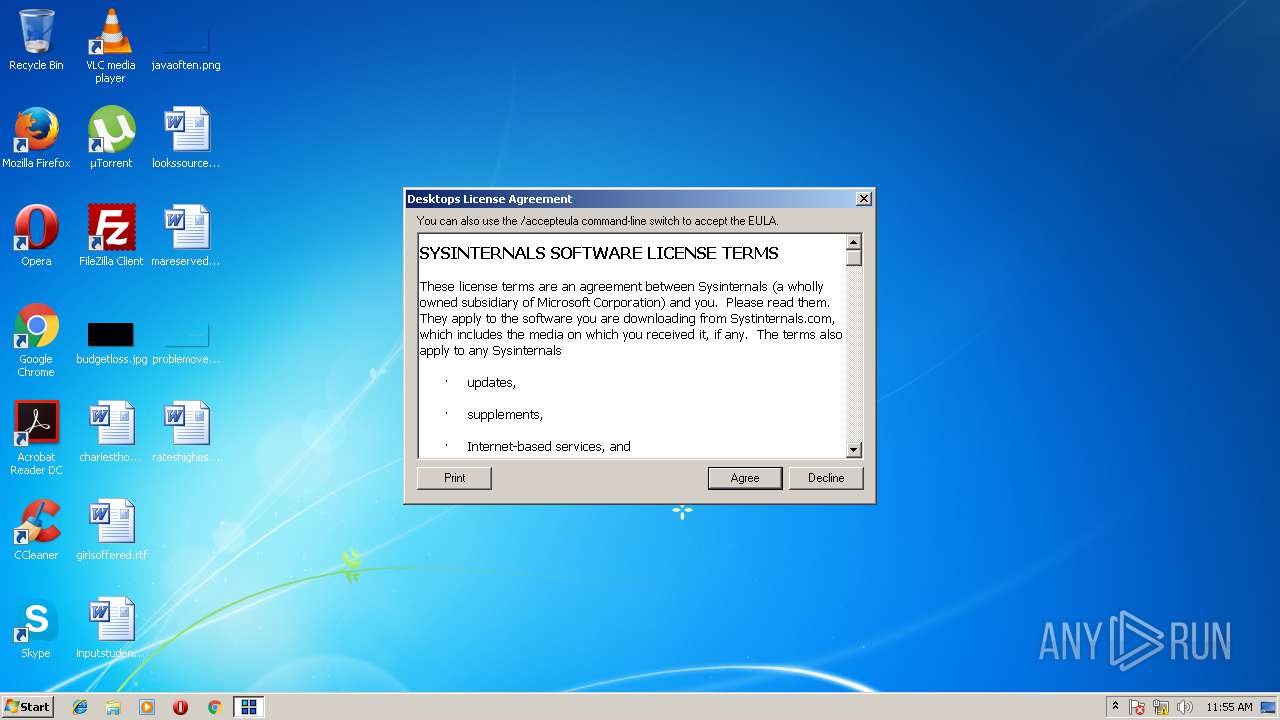The height and width of the screenshot is (720, 1280).
Task: Click 'Internet-based services, and' text
Action: [x=549, y=447]
